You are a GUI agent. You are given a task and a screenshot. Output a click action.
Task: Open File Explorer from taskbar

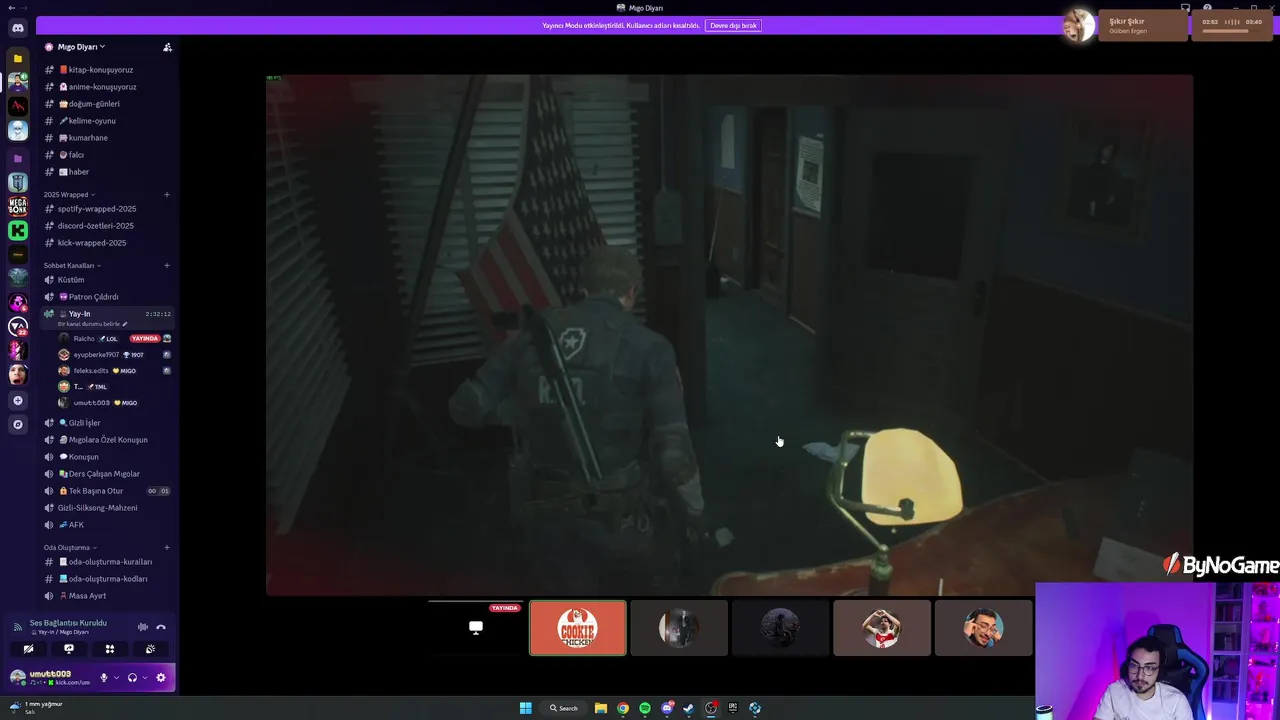tap(601, 708)
